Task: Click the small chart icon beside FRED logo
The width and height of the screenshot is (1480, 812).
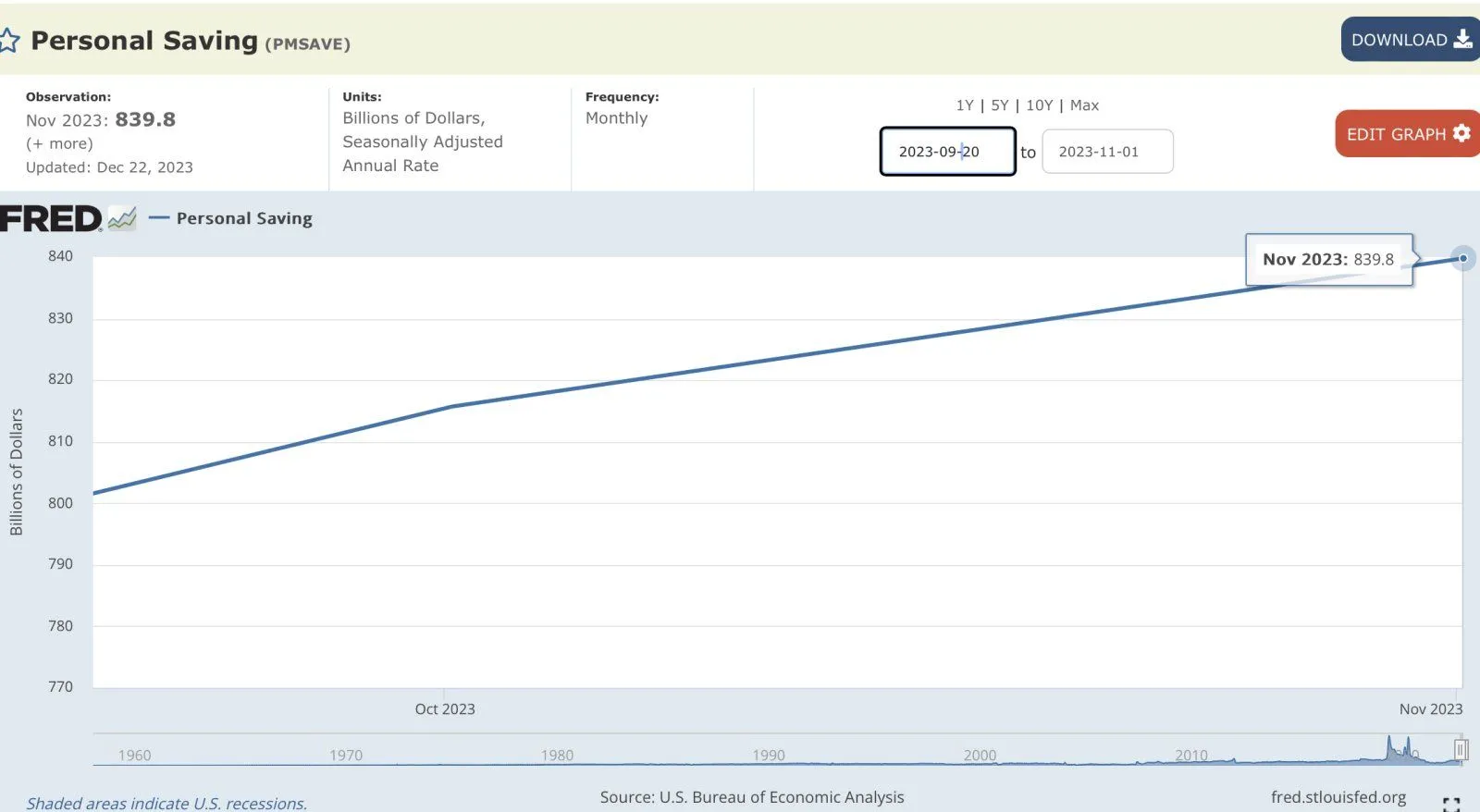Action: 122,219
